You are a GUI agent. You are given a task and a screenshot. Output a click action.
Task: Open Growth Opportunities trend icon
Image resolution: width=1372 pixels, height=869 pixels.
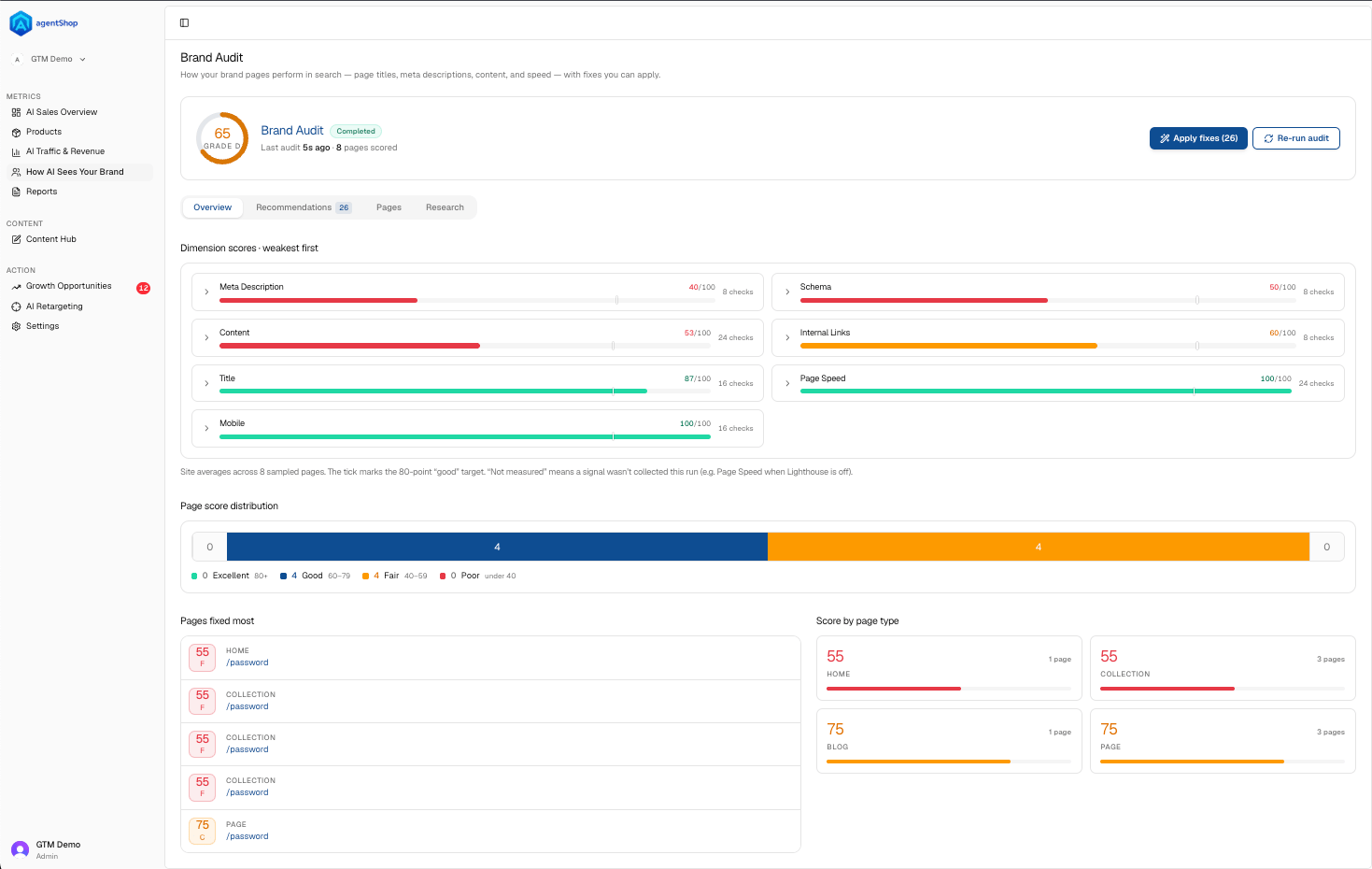[16, 286]
